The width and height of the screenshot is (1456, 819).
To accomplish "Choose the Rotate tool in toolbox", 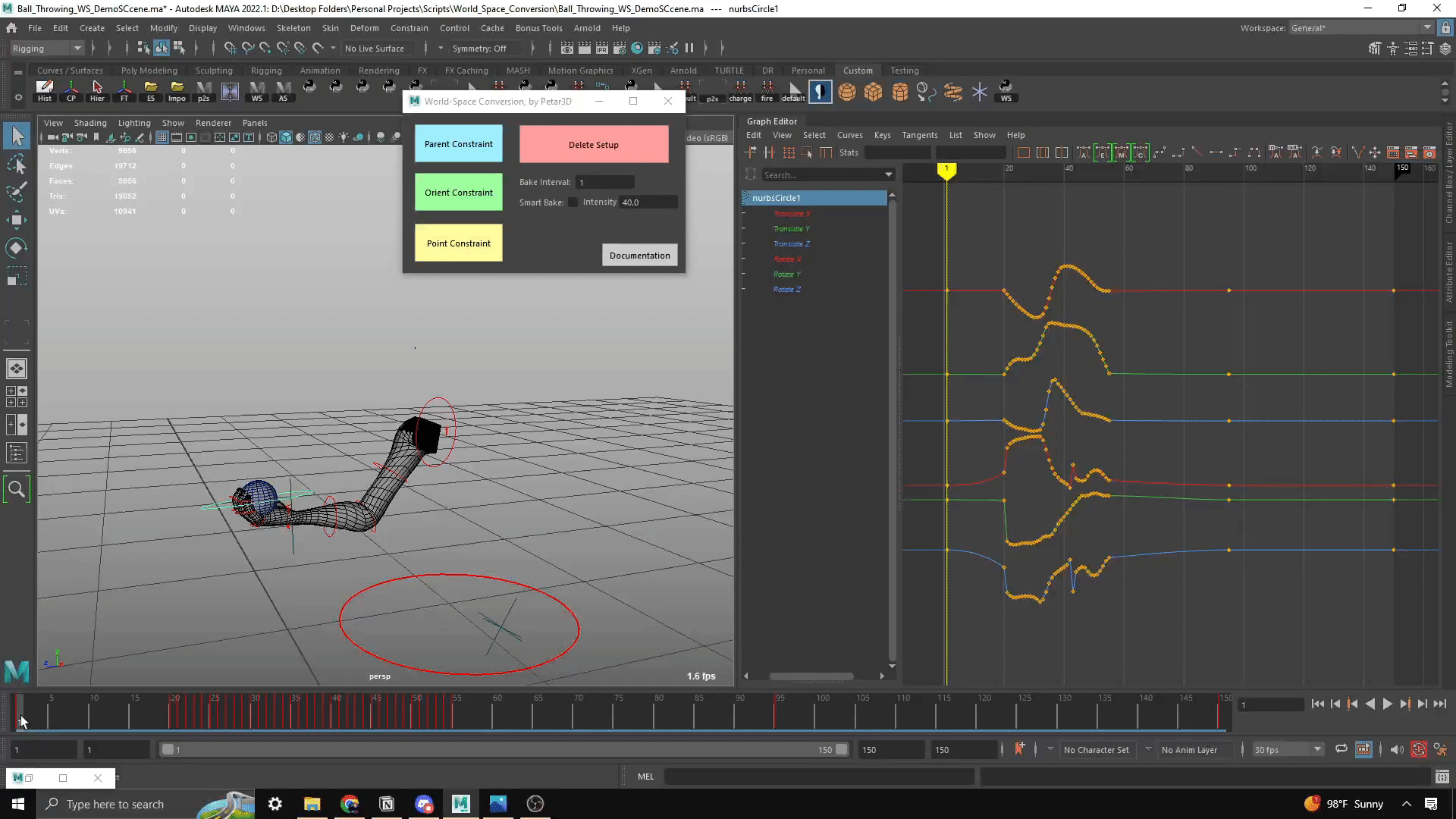I will 17,248.
